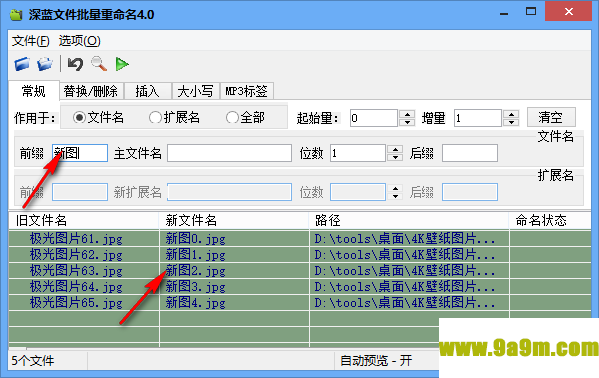Image resolution: width=599 pixels, height=378 pixels.
Task: Select the 文件名 radio button
Action: (79, 117)
